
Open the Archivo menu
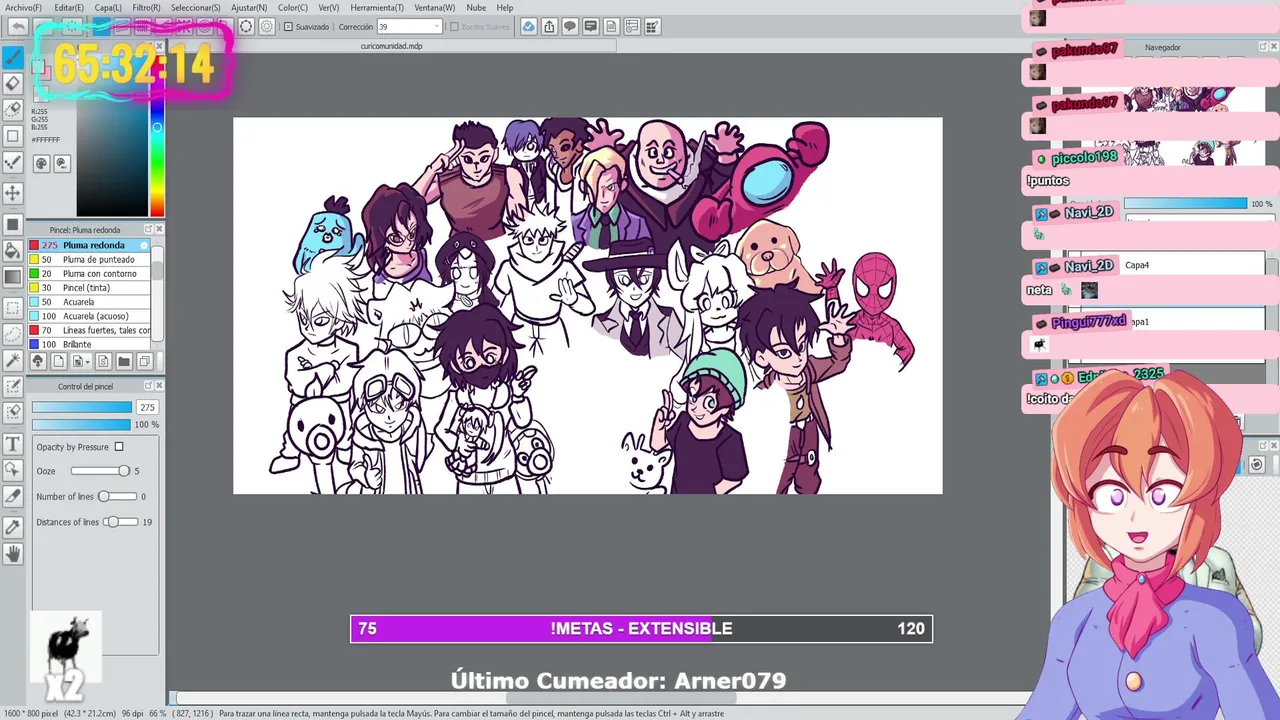pyautogui.click(x=23, y=7)
